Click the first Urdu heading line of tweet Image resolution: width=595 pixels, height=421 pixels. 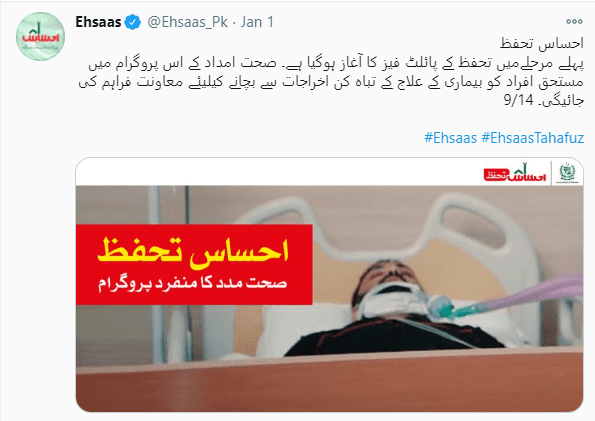(x=542, y=44)
